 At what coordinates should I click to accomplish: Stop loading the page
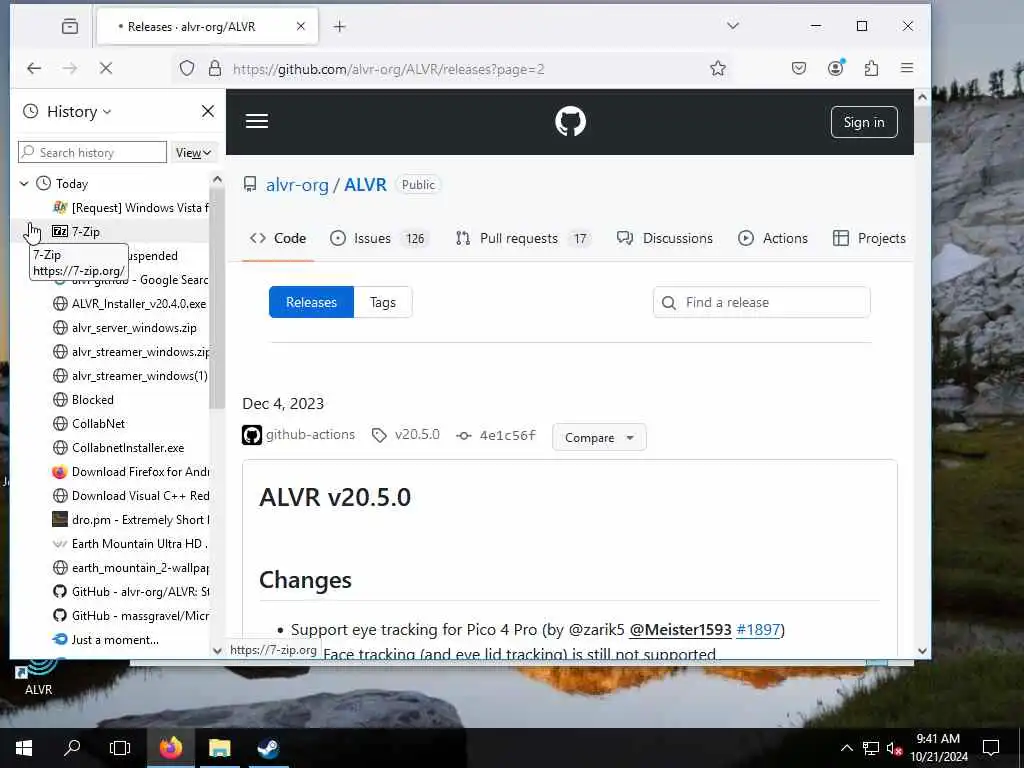(x=106, y=69)
